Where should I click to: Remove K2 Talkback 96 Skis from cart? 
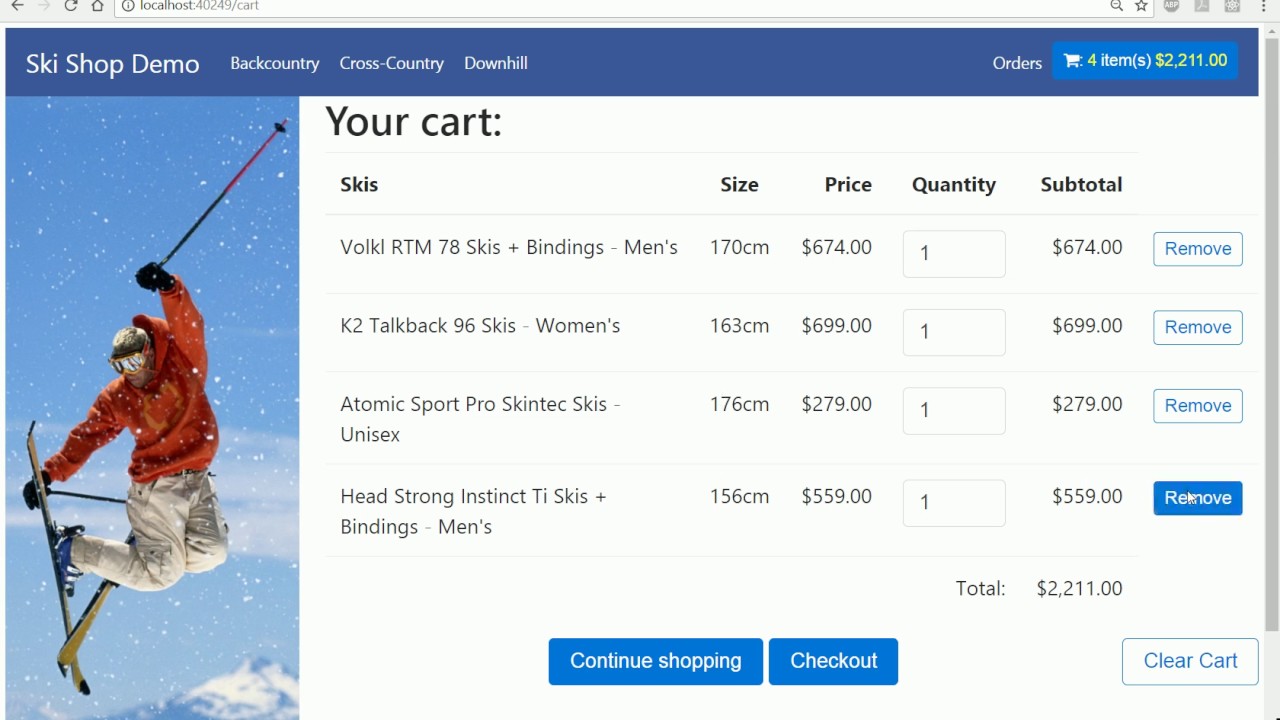[1198, 327]
